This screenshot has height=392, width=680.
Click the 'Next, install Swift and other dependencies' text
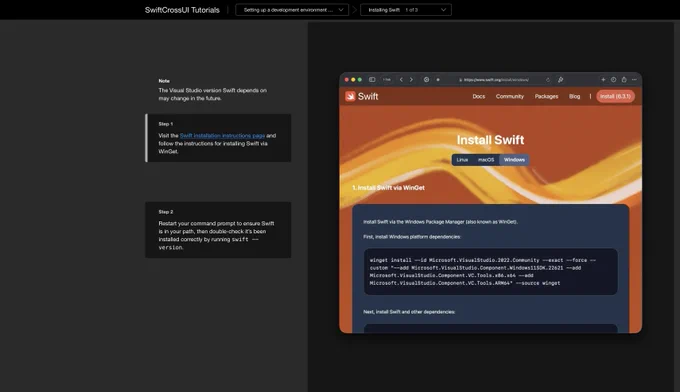409,312
